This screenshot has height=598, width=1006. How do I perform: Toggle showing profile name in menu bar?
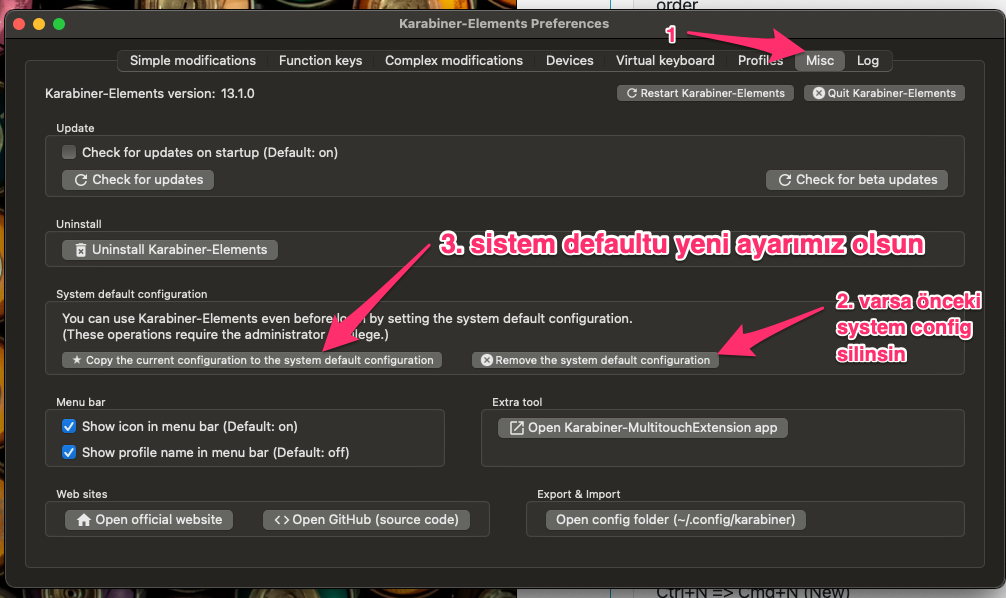(x=68, y=452)
